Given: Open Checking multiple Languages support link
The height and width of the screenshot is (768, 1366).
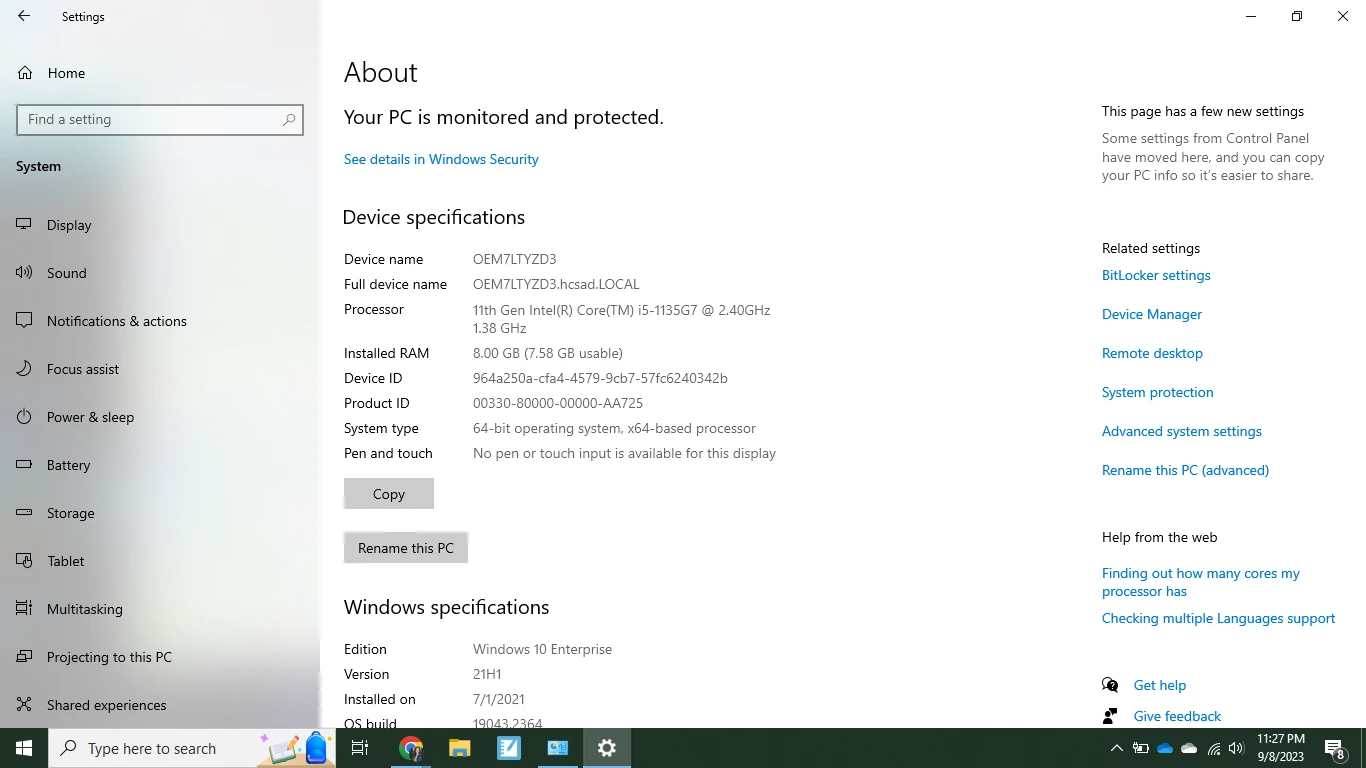Looking at the screenshot, I should tap(1218, 618).
